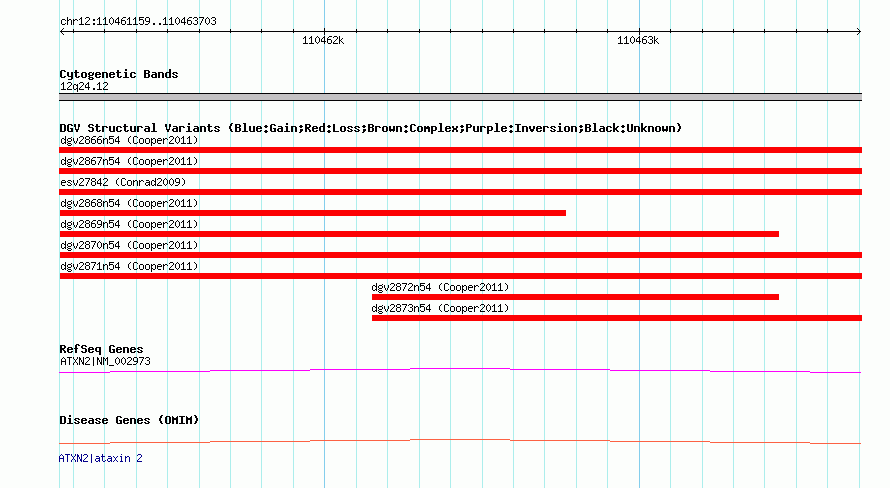The width and height of the screenshot is (890, 488).
Task: Click the grey 12q24.12 cytogenetic band bar
Action: 460,97
